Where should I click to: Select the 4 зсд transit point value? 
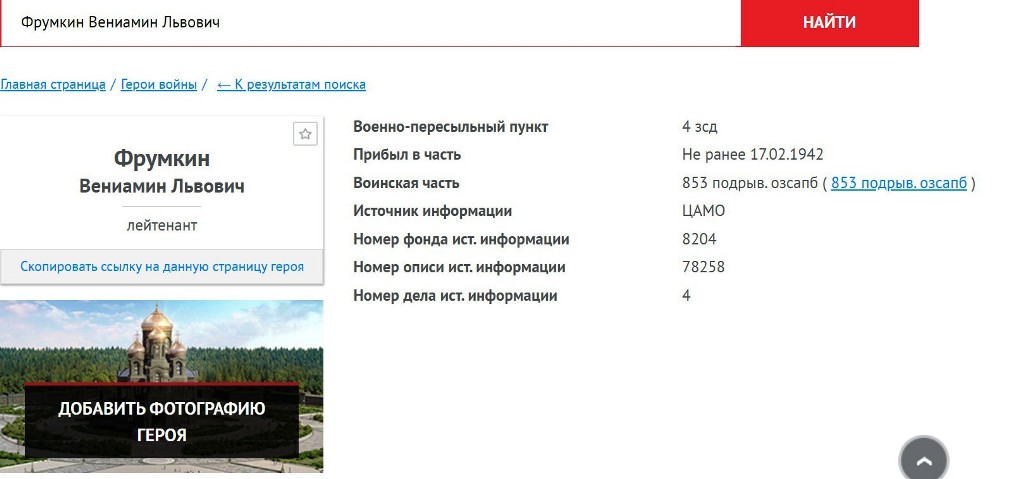coord(699,127)
